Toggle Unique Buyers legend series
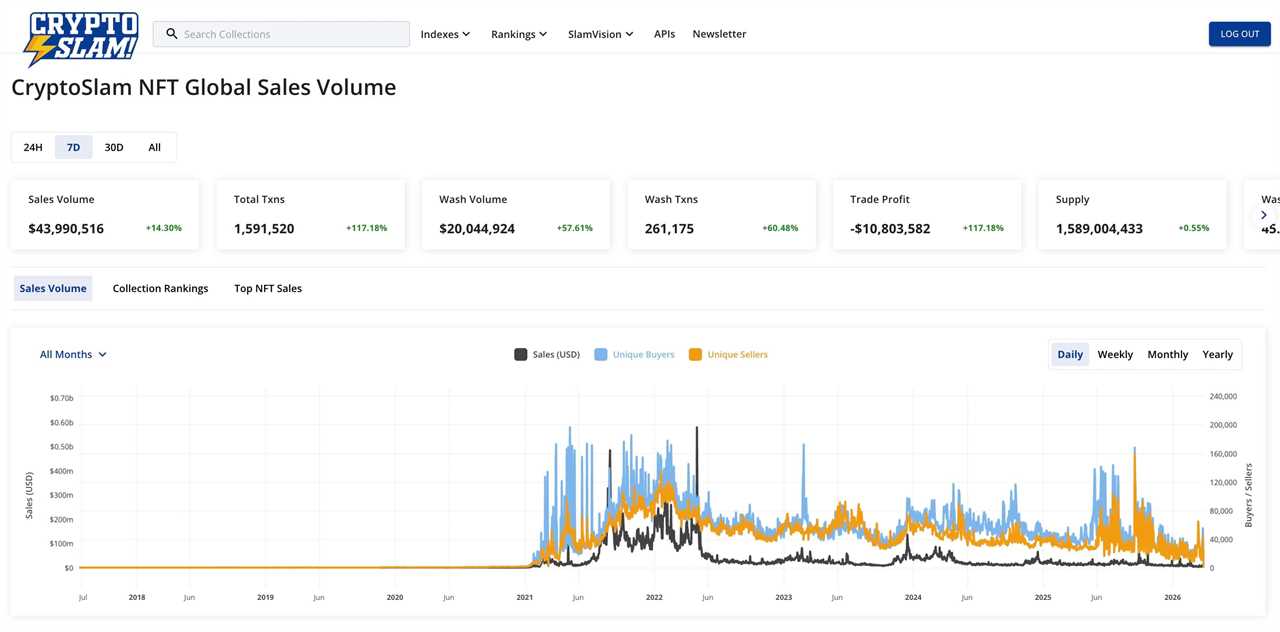 634,354
